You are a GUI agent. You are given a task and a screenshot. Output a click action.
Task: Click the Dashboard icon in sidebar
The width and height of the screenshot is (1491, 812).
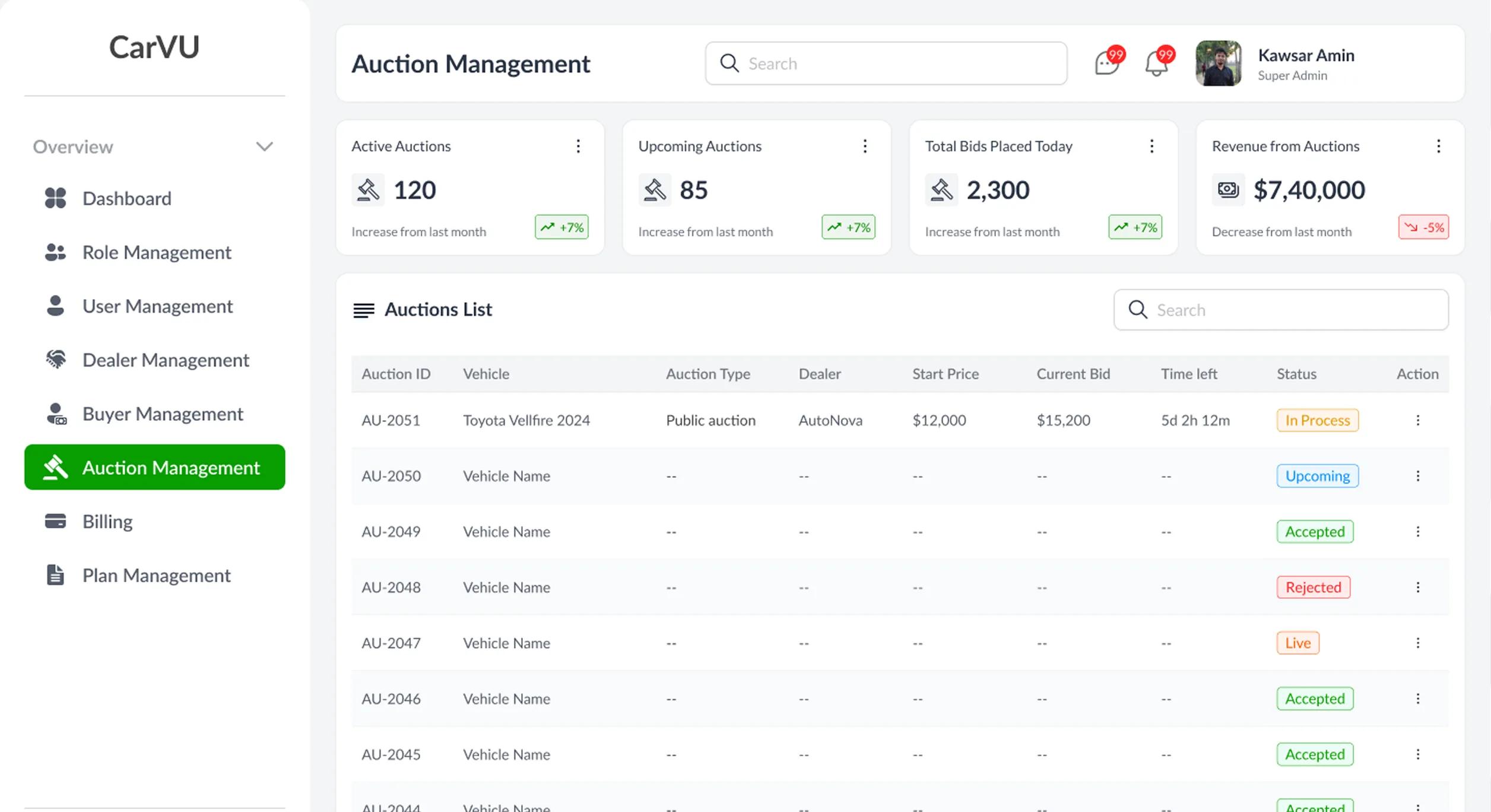tap(55, 198)
